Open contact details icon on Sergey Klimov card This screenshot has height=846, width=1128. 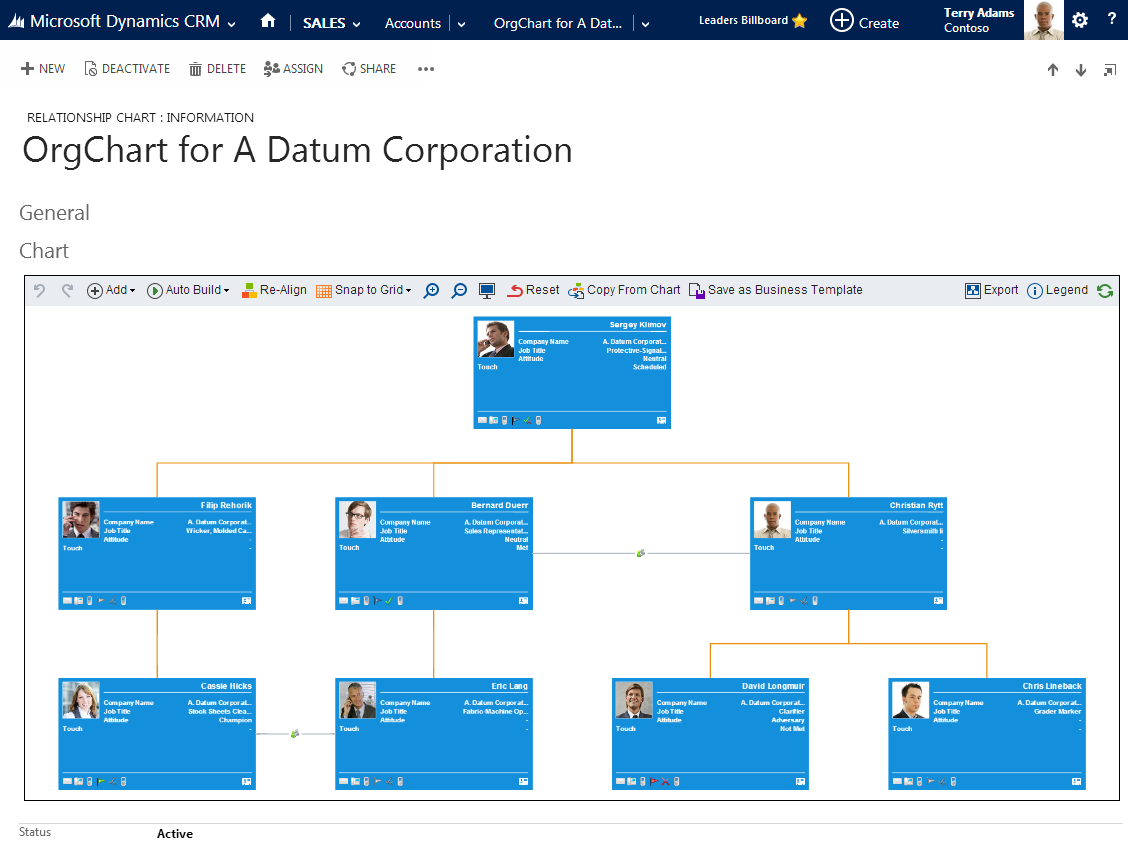coord(661,420)
